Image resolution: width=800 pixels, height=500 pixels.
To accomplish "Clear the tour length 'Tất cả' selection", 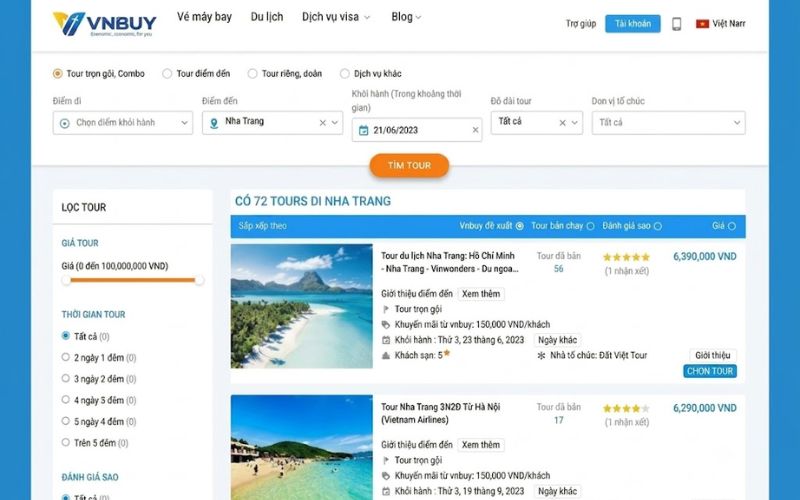I will 562,123.
